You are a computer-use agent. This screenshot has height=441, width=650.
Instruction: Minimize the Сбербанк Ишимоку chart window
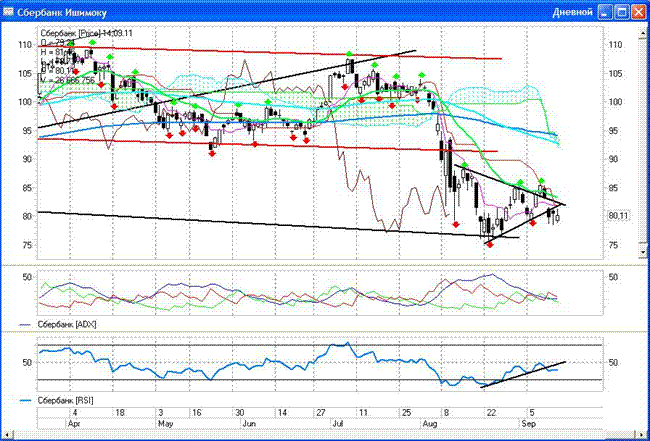pyautogui.click(x=607, y=12)
